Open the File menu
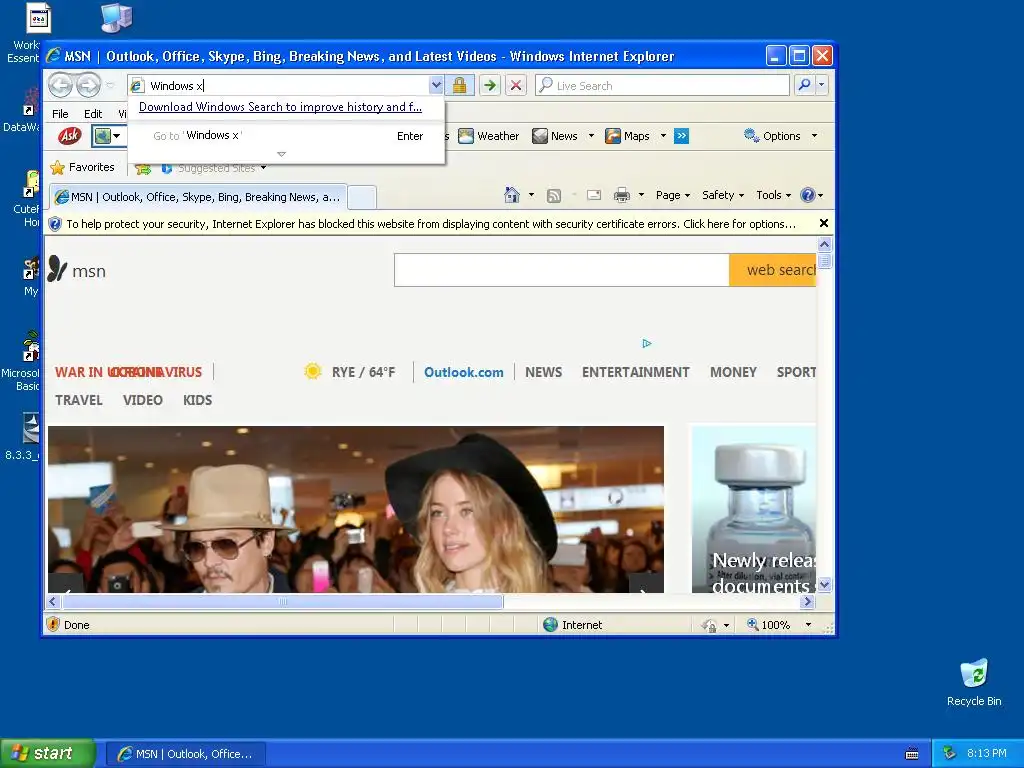 pyautogui.click(x=60, y=114)
